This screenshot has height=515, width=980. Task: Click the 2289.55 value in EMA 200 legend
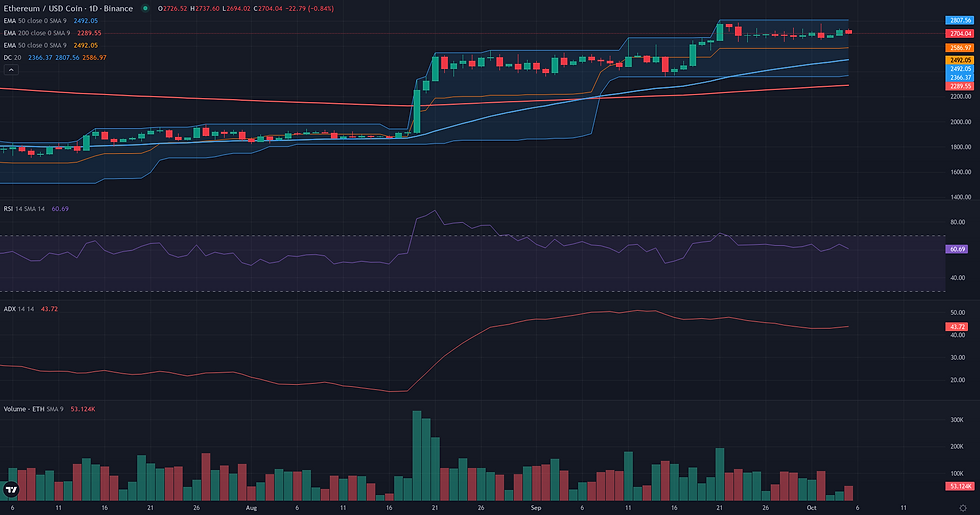pos(89,33)
